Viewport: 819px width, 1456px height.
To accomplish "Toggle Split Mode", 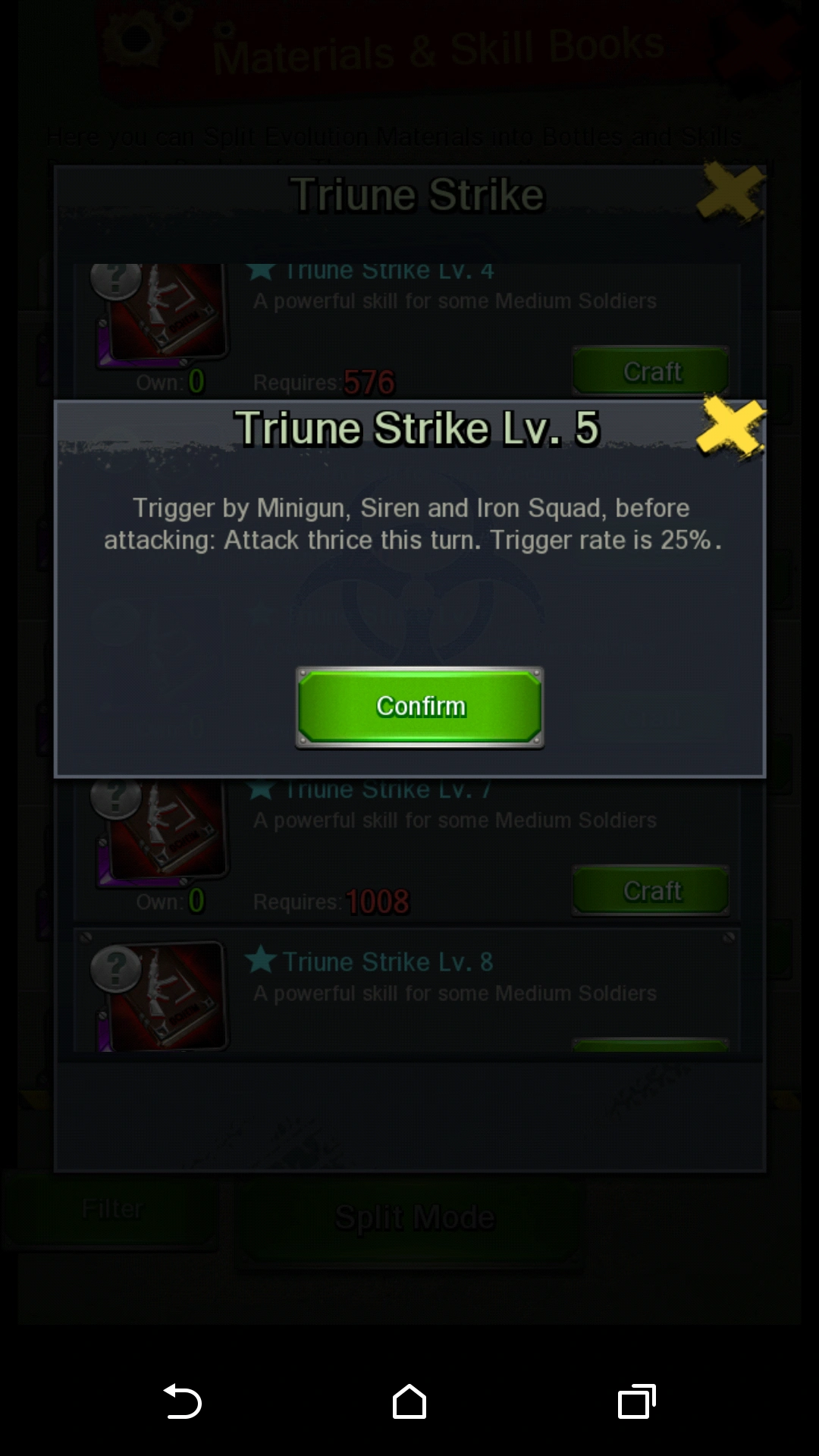I will pyautogui.click(x=414, y=1218).
